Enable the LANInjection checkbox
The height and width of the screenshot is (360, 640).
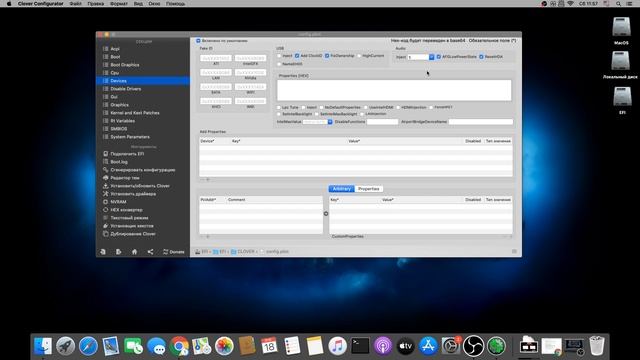pos(362,114)
